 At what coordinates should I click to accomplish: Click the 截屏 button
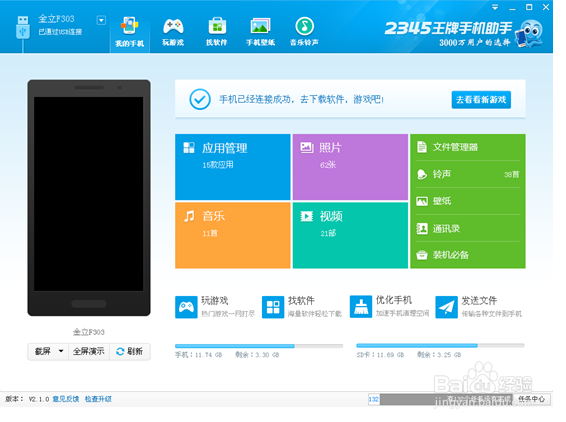[43, 351]
